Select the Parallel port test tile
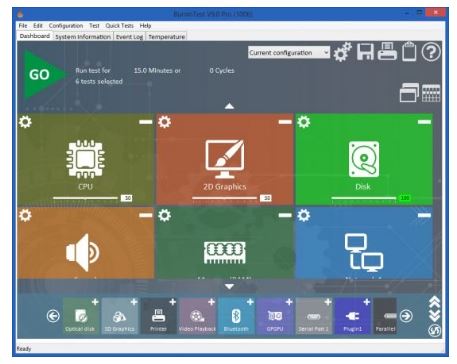 point(385,316)
